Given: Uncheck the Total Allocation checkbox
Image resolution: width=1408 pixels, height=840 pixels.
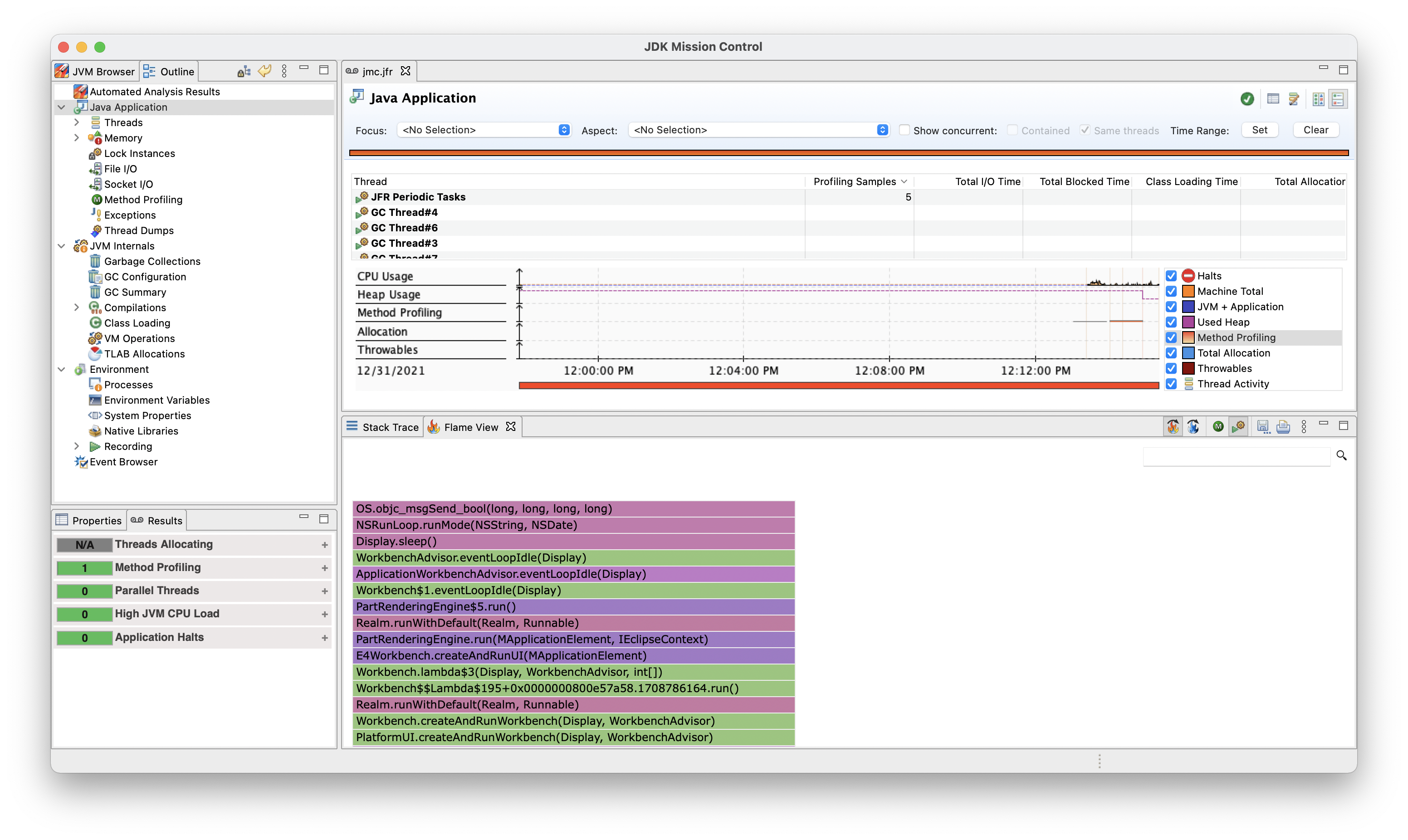Looking at the screenshot, I should pyautogui.click(x=1171, y=353).
